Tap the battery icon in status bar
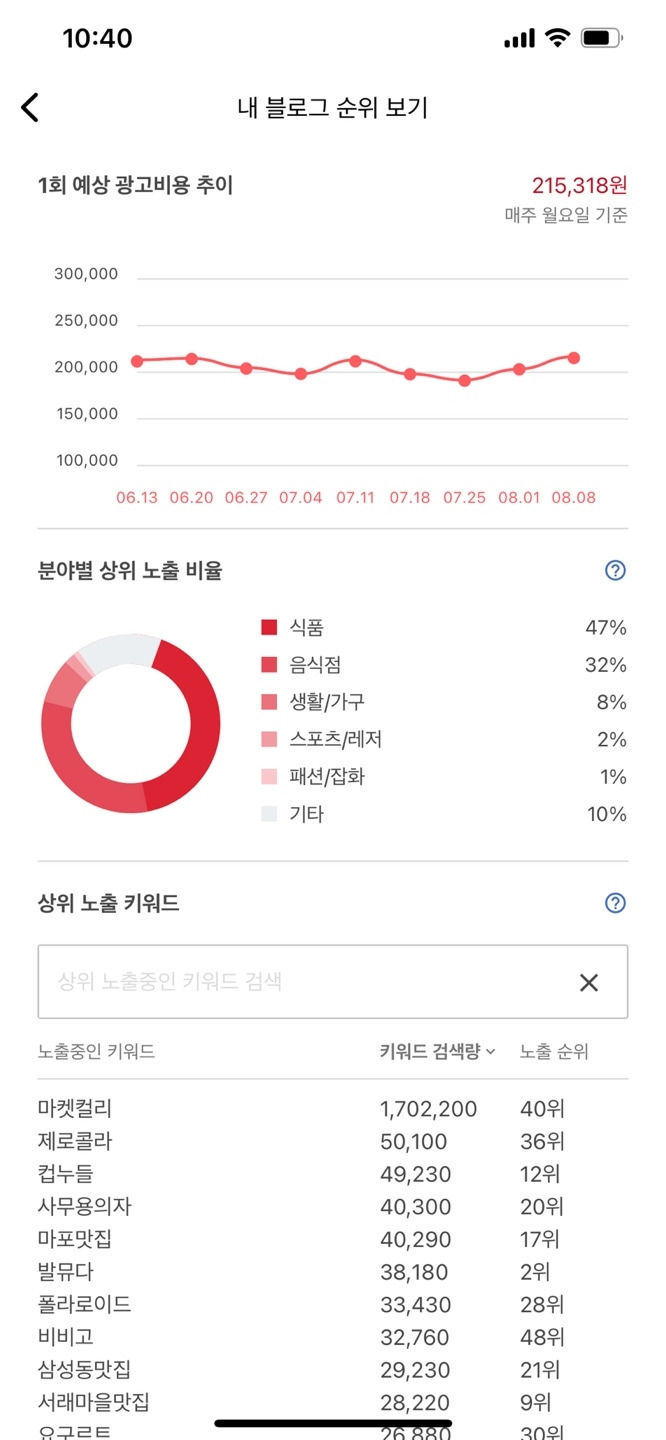 click(x=601, y=39)
